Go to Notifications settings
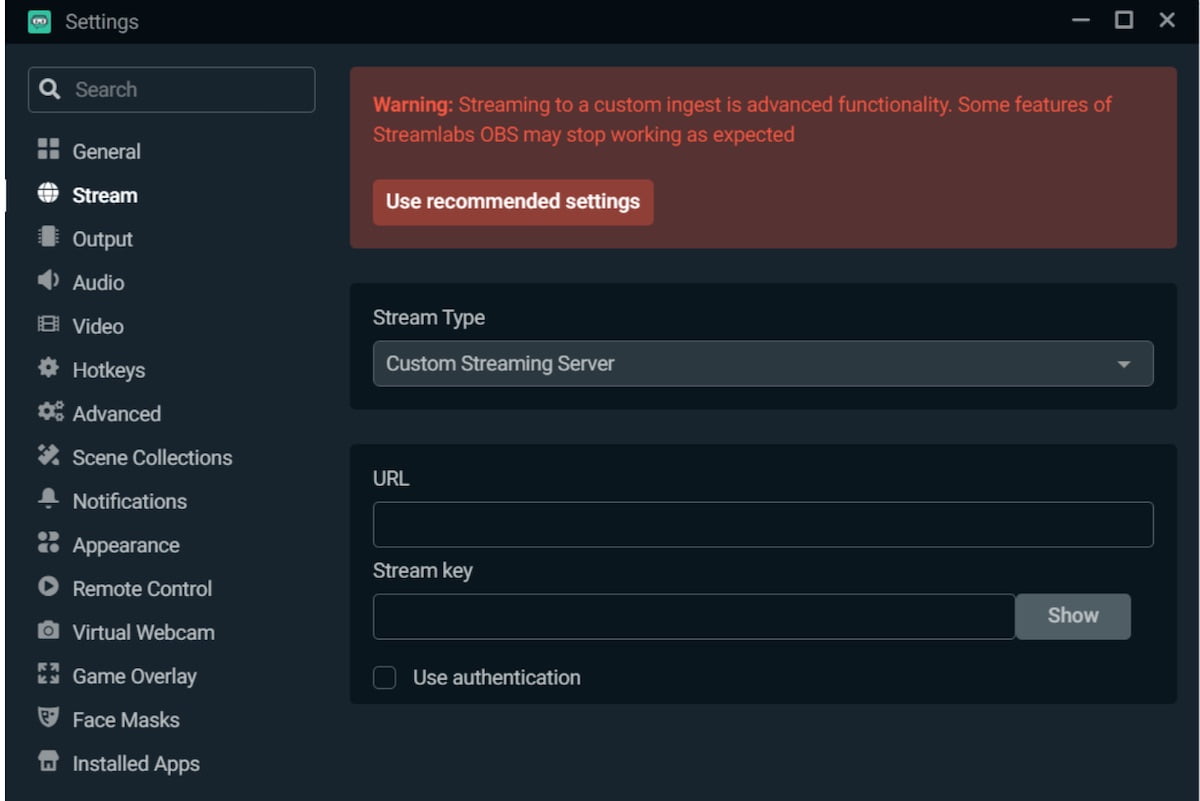1200x801 pixels. (129, 501)
